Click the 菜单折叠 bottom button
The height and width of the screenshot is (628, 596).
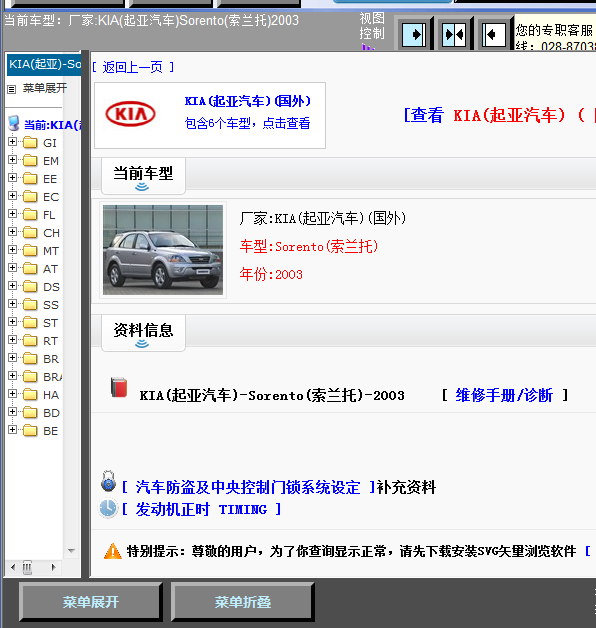click(243, 602)
